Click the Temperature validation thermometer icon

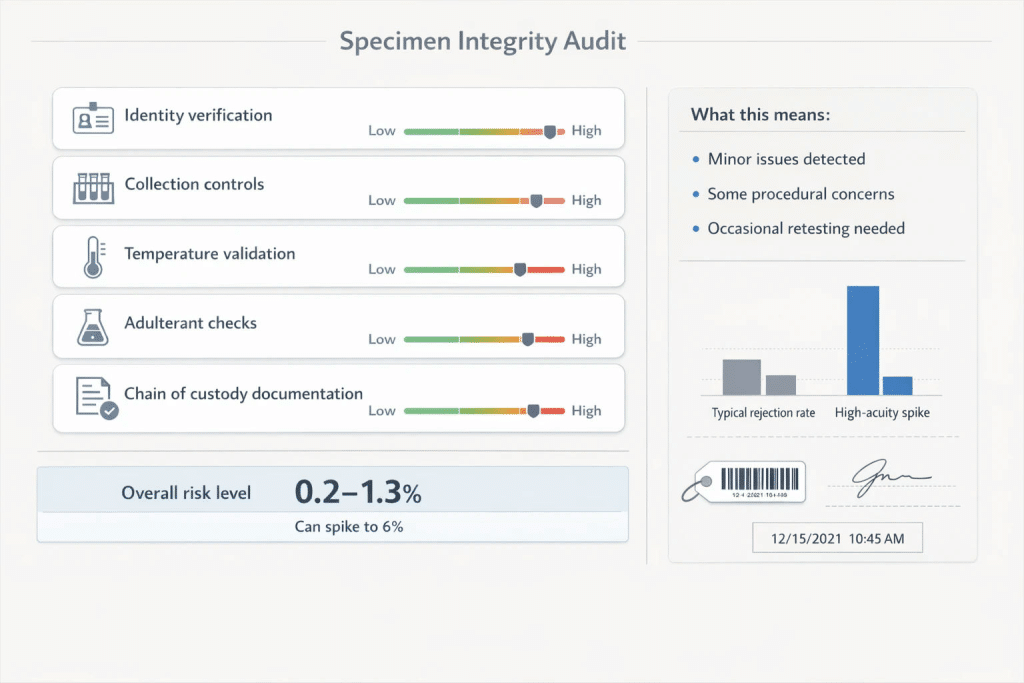tap(94, 257)
